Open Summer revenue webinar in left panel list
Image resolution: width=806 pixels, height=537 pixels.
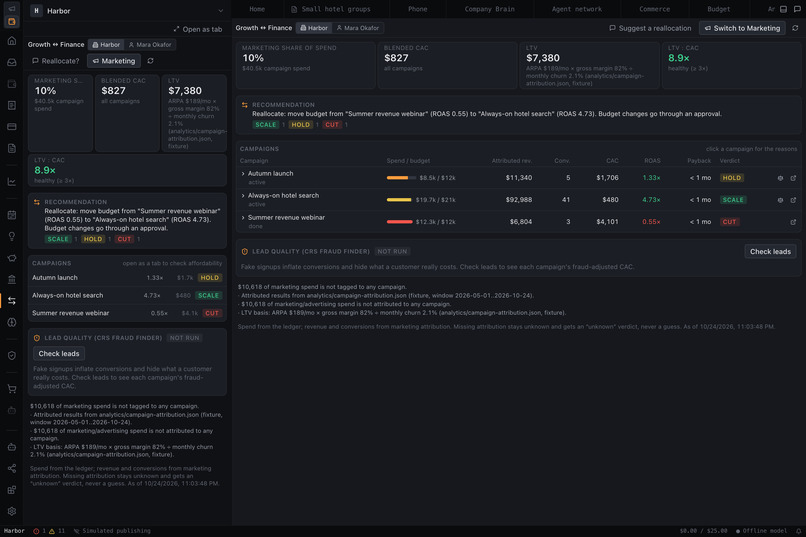(127, 313)
